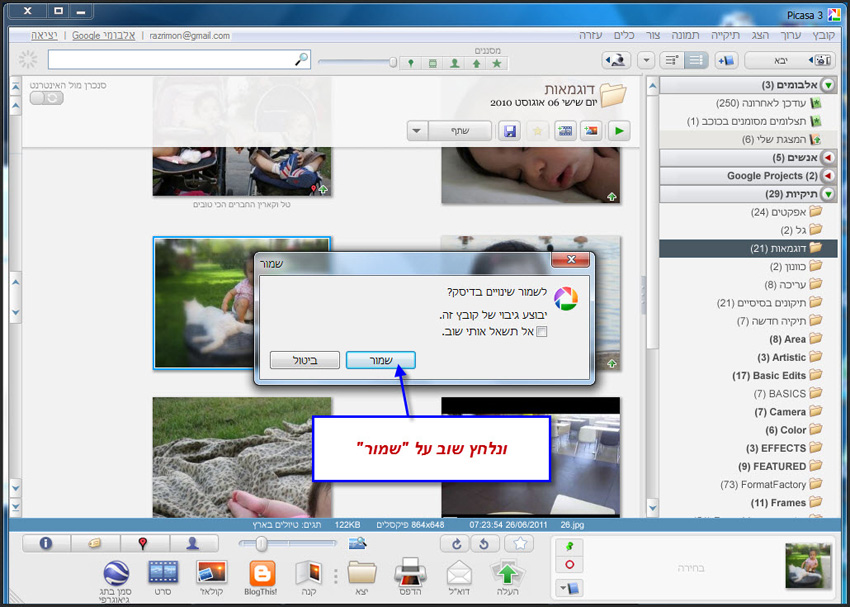Click the שתף share button
Screen dimensions: 850x607
pos(460,131)
